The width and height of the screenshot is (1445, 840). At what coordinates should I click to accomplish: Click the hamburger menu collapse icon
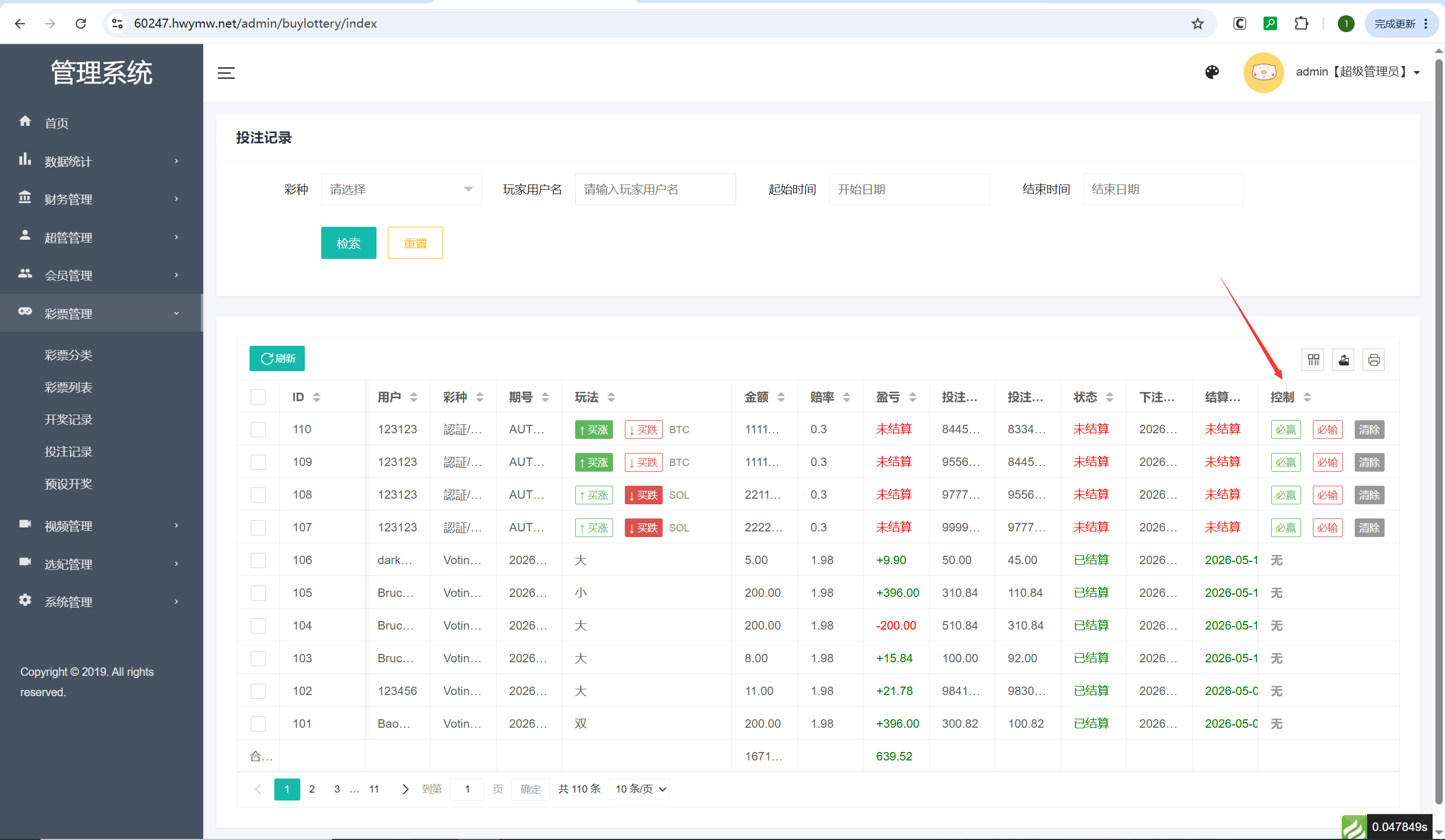click(226, 73)
